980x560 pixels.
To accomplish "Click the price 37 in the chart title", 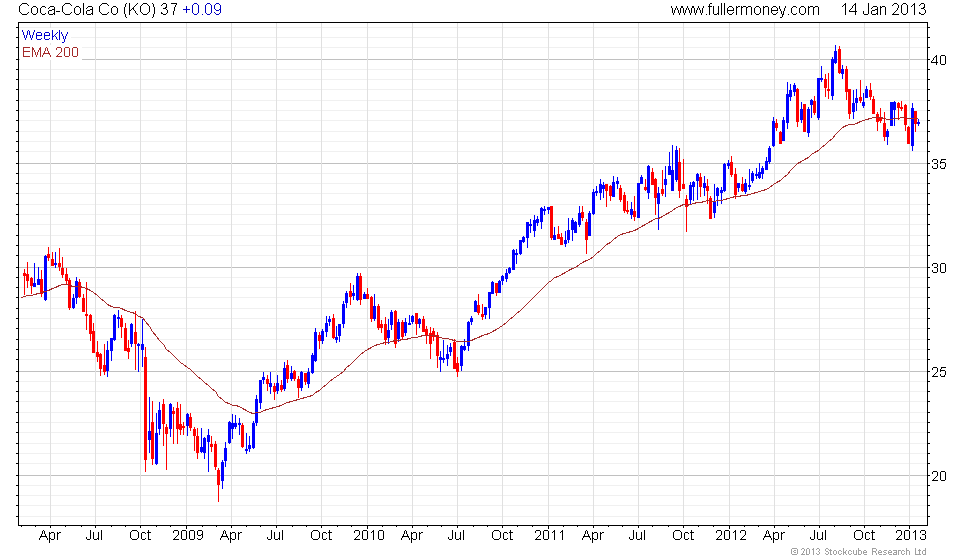I will pos(169,9).
